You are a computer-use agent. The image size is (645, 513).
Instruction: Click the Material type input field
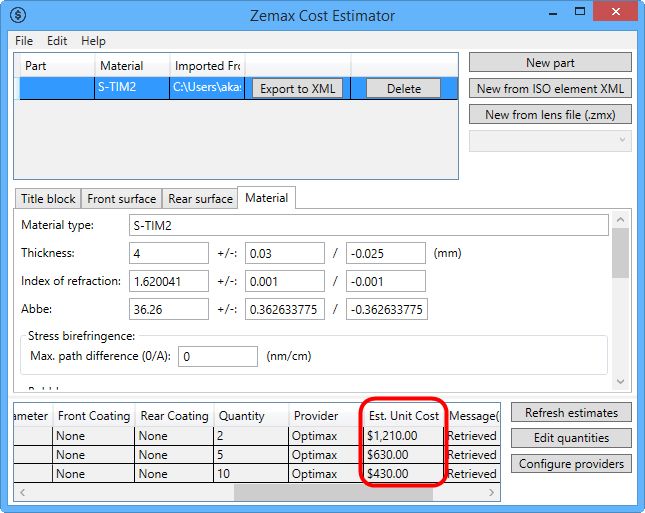(x=368, y=225)
